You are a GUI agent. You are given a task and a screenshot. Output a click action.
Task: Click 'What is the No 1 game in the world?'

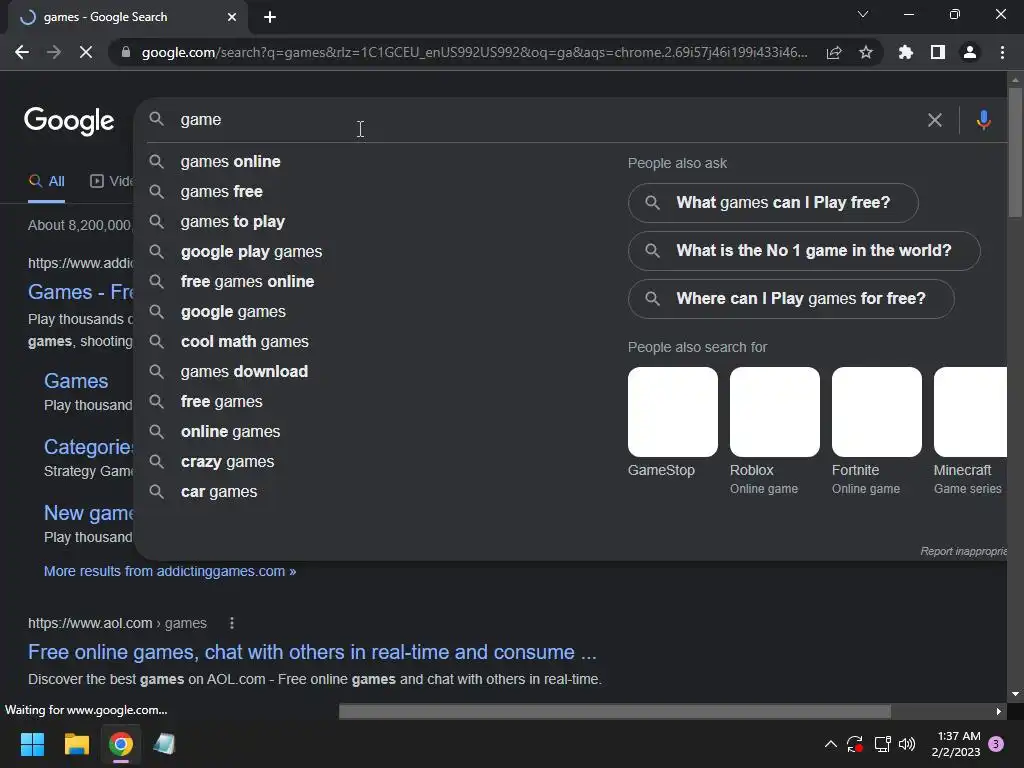click(x=804, y=251)
